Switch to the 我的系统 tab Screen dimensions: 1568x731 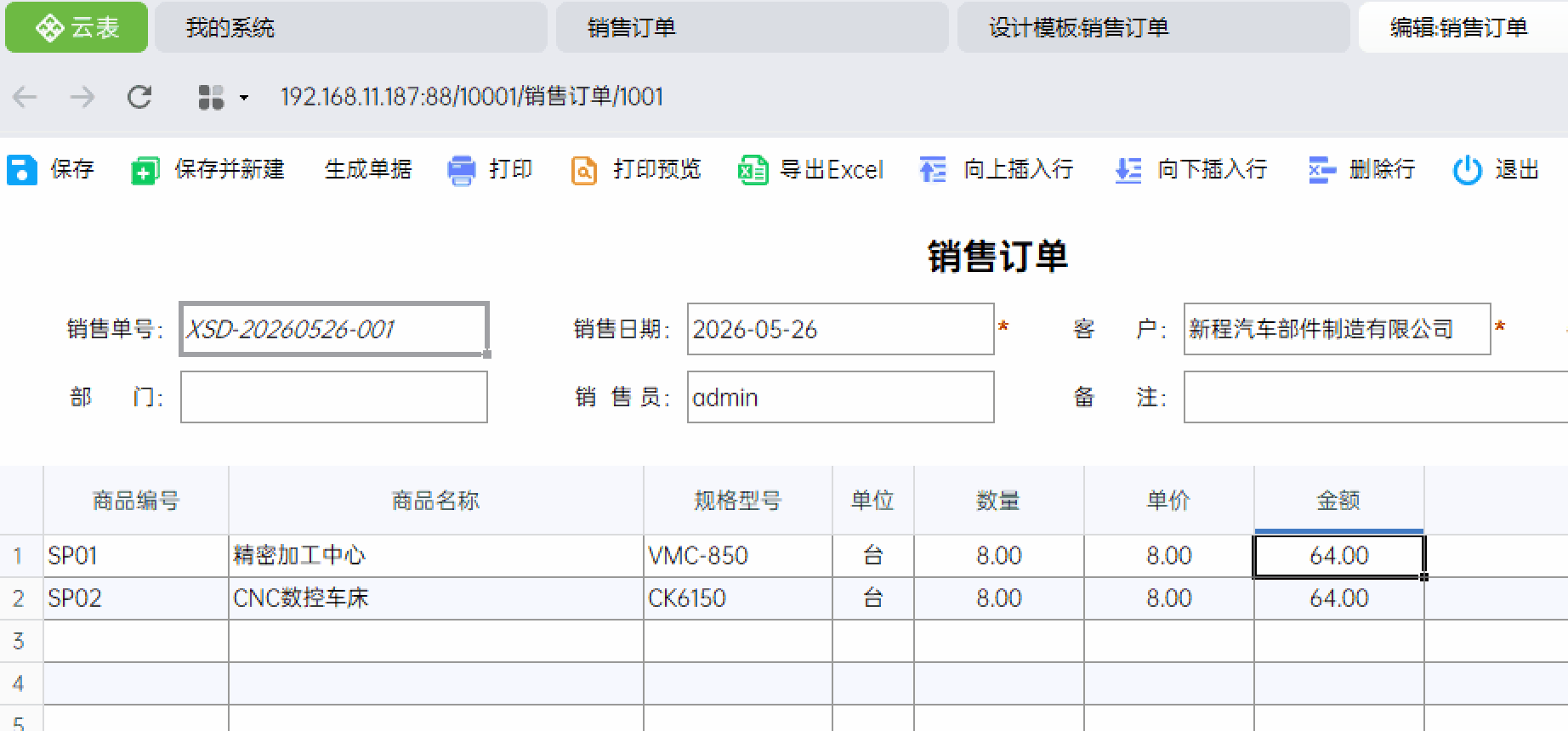pyautogui.click(x=351, y=28)
